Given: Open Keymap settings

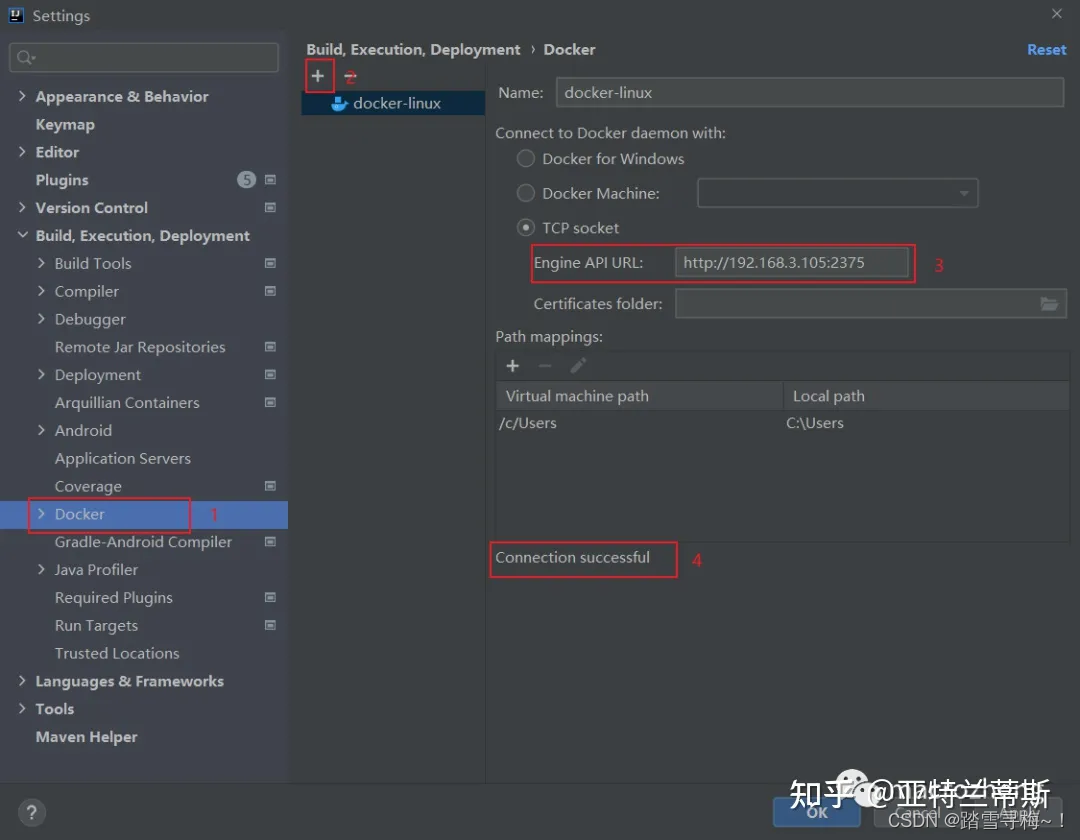Looking at the screenshot, I should pyautogui.click(x=65, y=125).
